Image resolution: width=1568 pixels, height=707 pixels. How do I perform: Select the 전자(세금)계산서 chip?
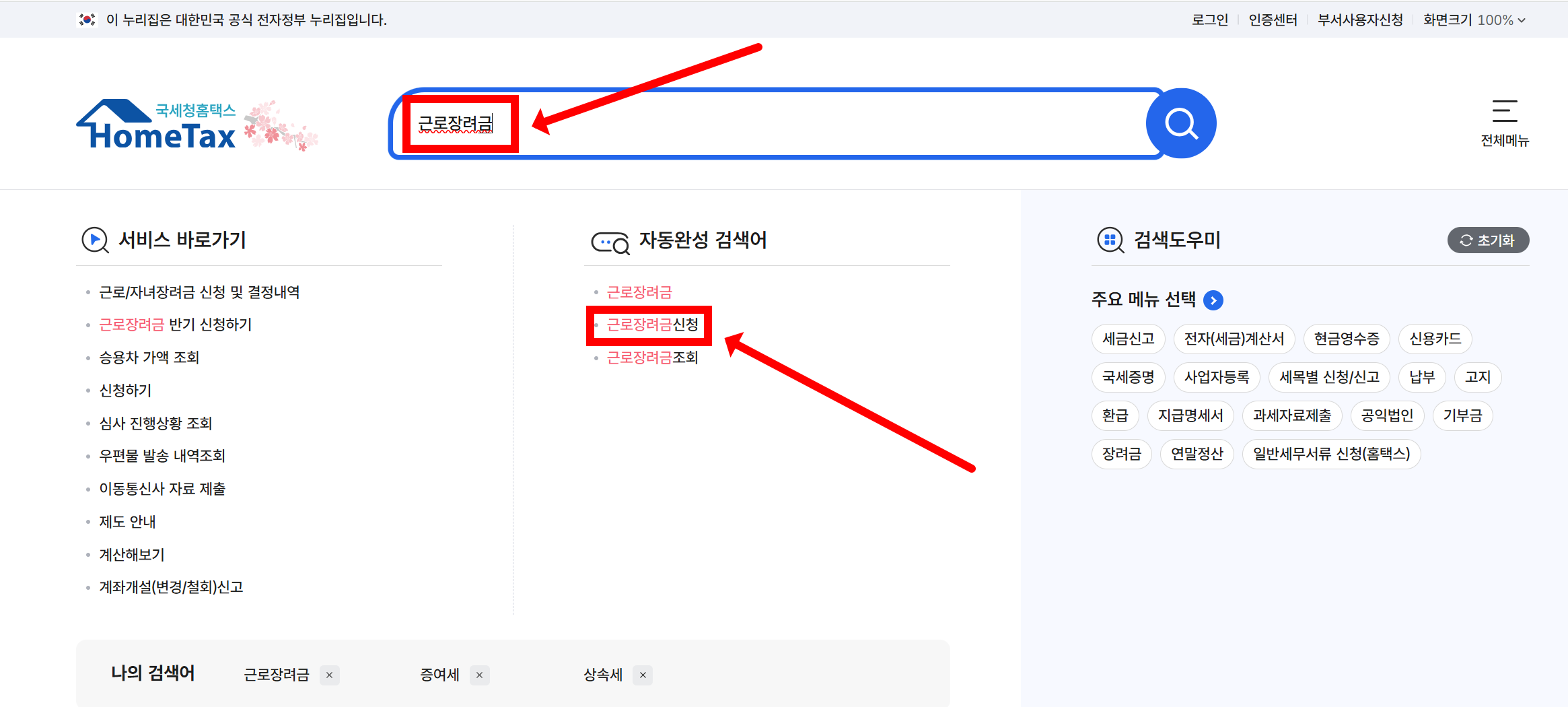pos(1234,339)
